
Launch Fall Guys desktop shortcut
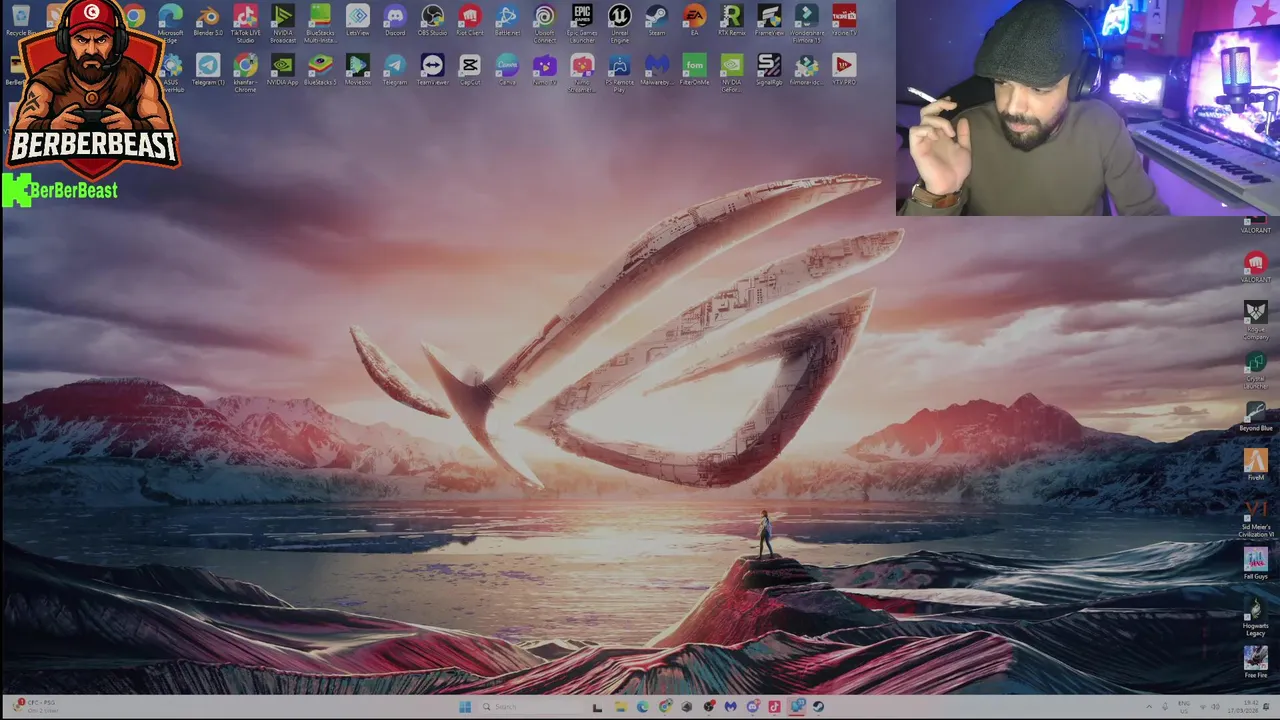pyautogui.click(x=1256, y=564)
